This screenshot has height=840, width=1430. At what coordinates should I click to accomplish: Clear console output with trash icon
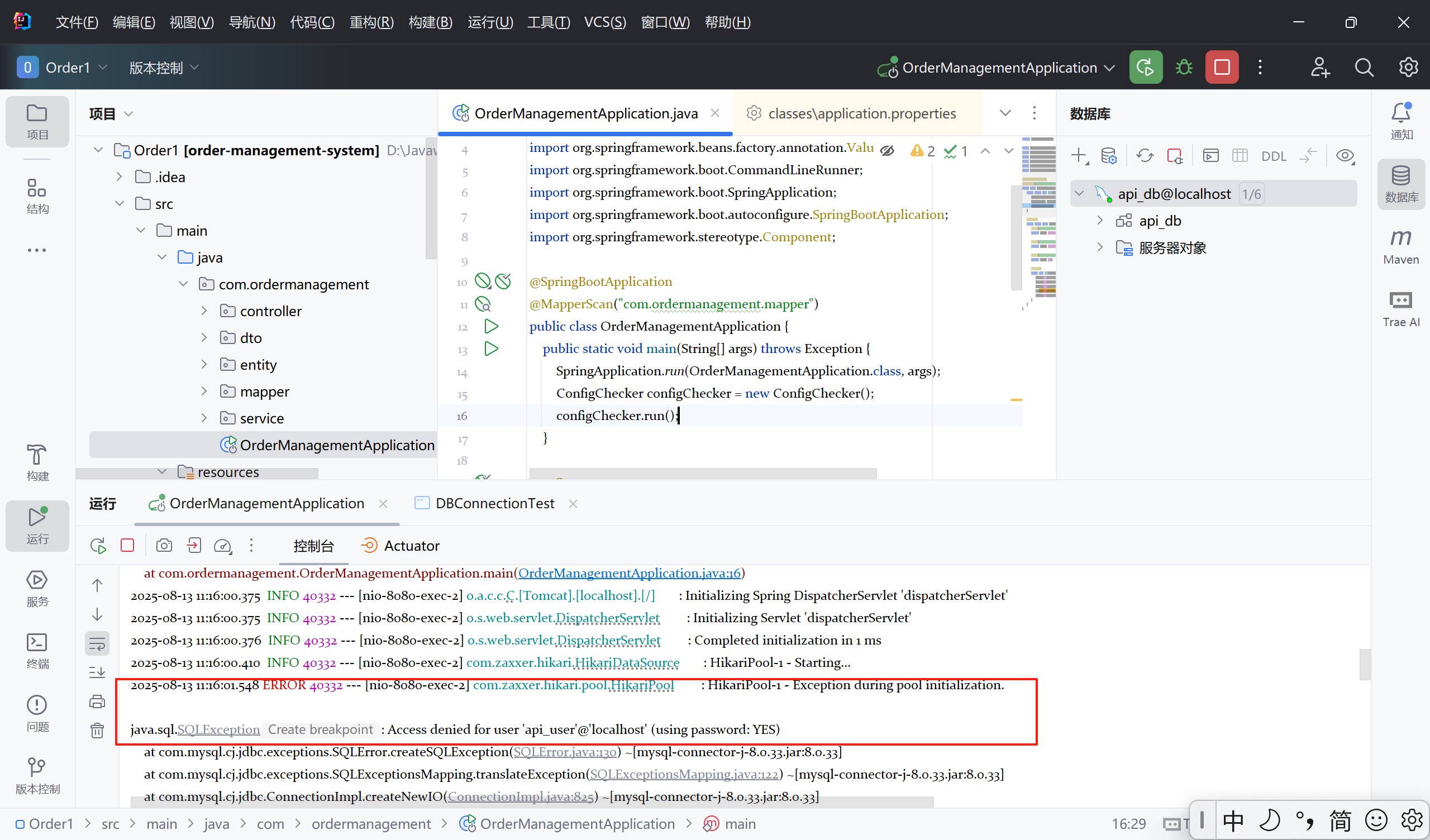coord(97,731)
